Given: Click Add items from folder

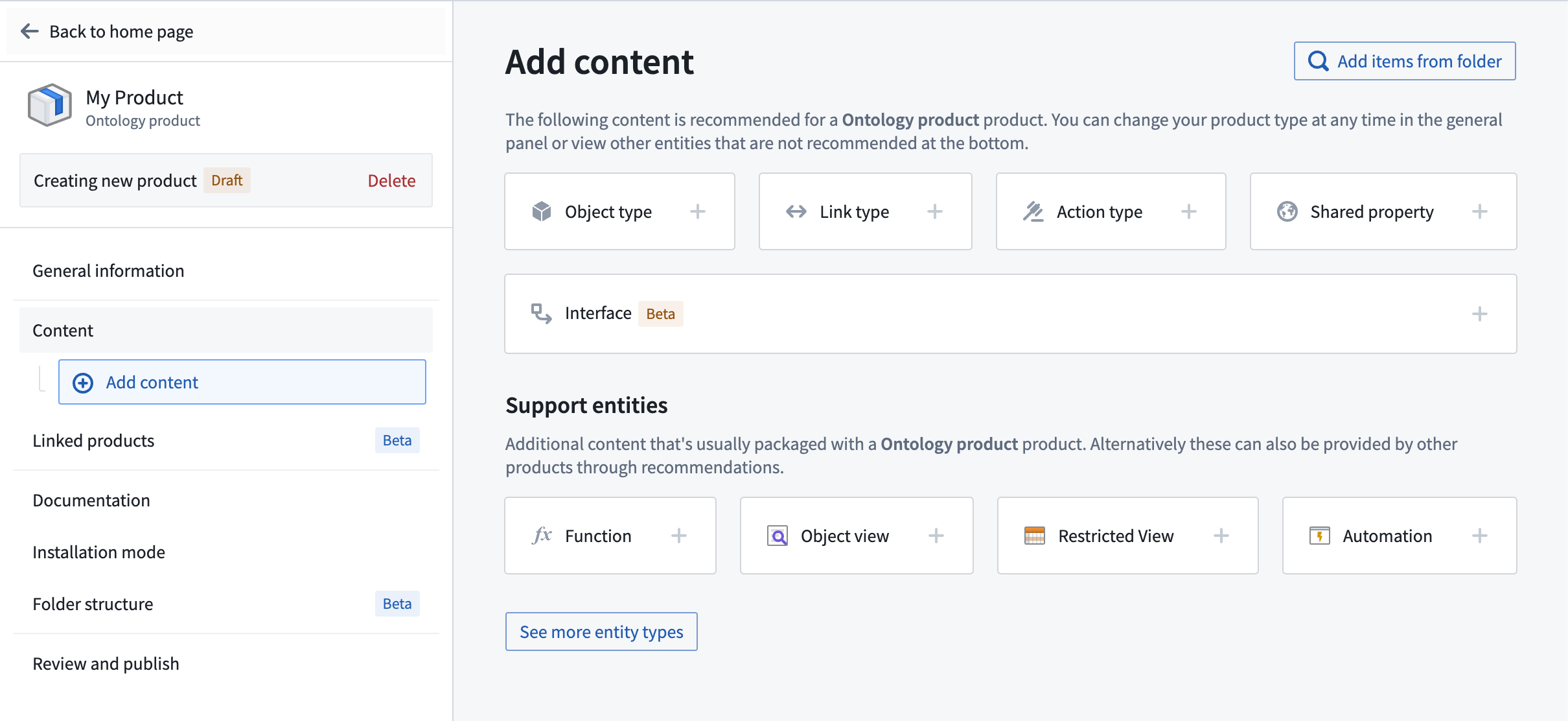Looking at the screenshot, I should (x=1405, y=60).
